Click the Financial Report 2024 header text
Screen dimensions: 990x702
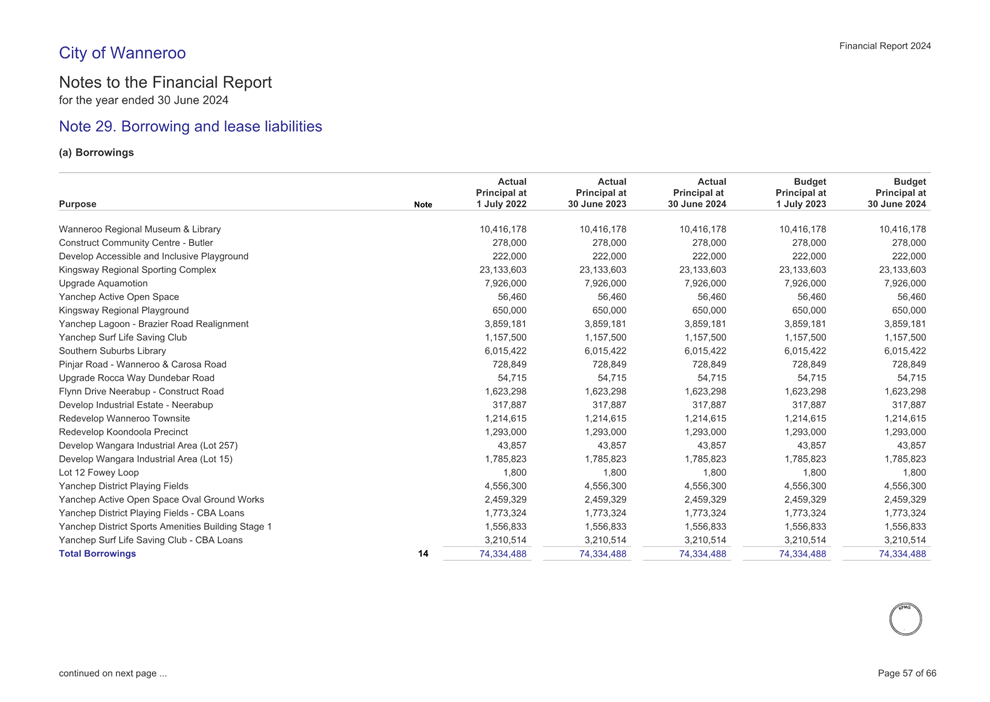(x=885, y=46)
